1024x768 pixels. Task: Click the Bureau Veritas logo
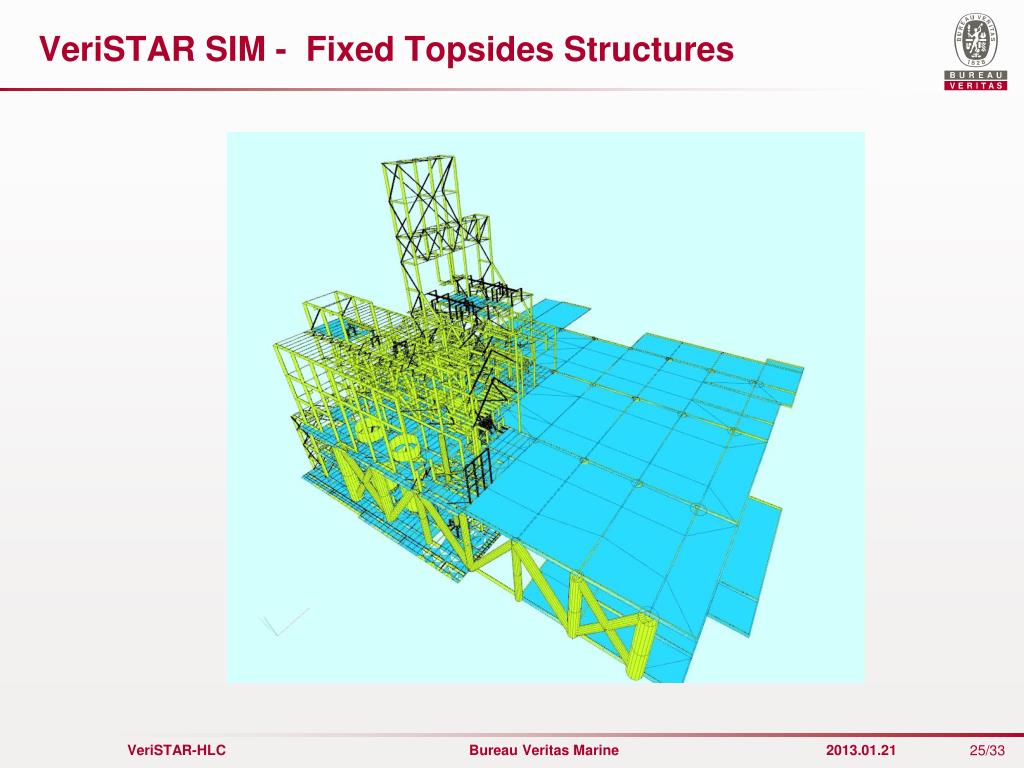coord(976,51)
